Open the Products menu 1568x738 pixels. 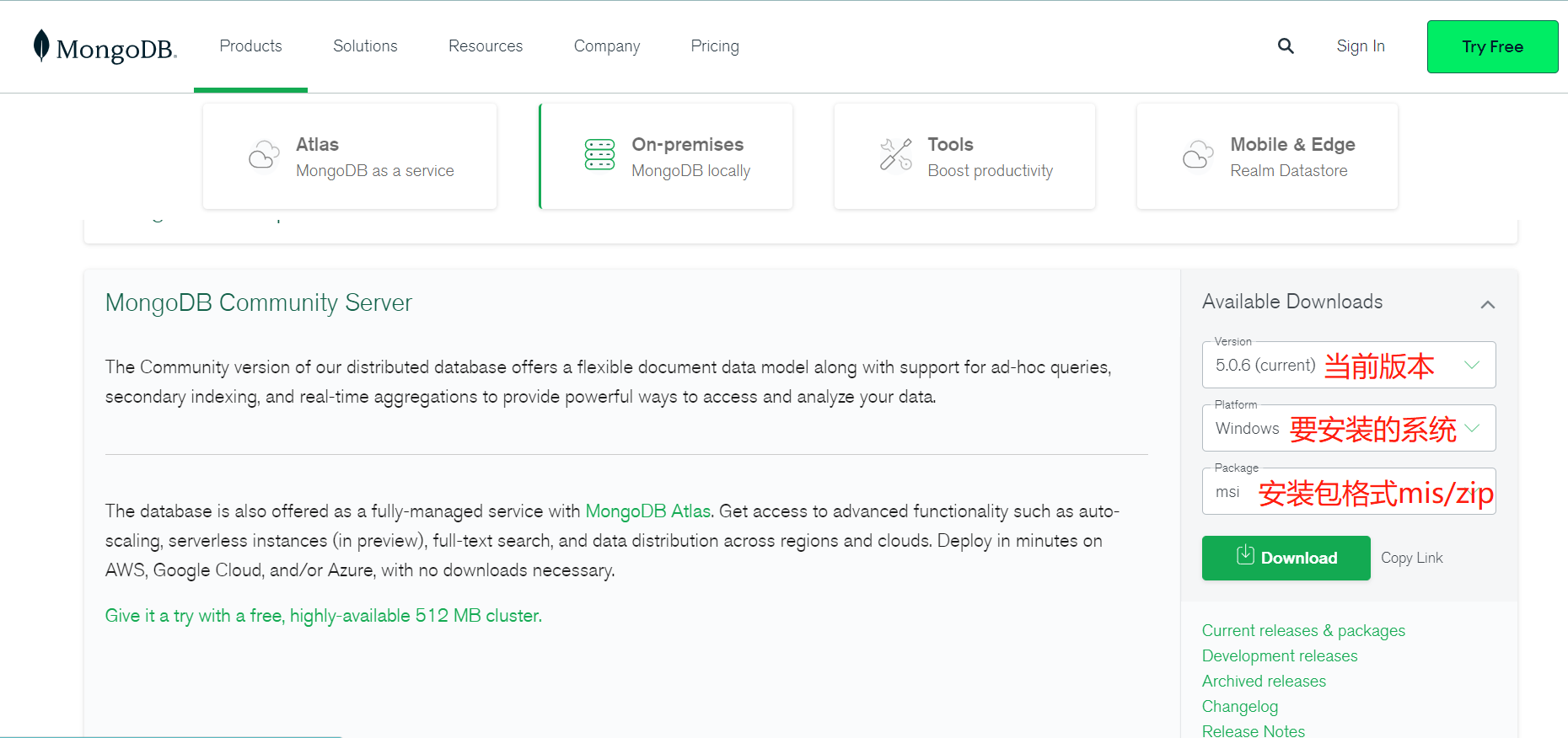point(250,46)
